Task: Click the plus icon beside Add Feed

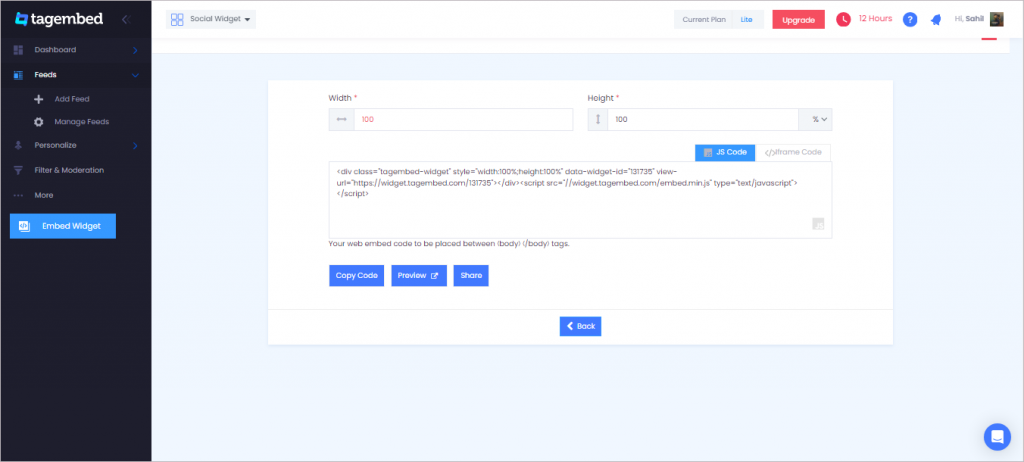Action: 39,99
